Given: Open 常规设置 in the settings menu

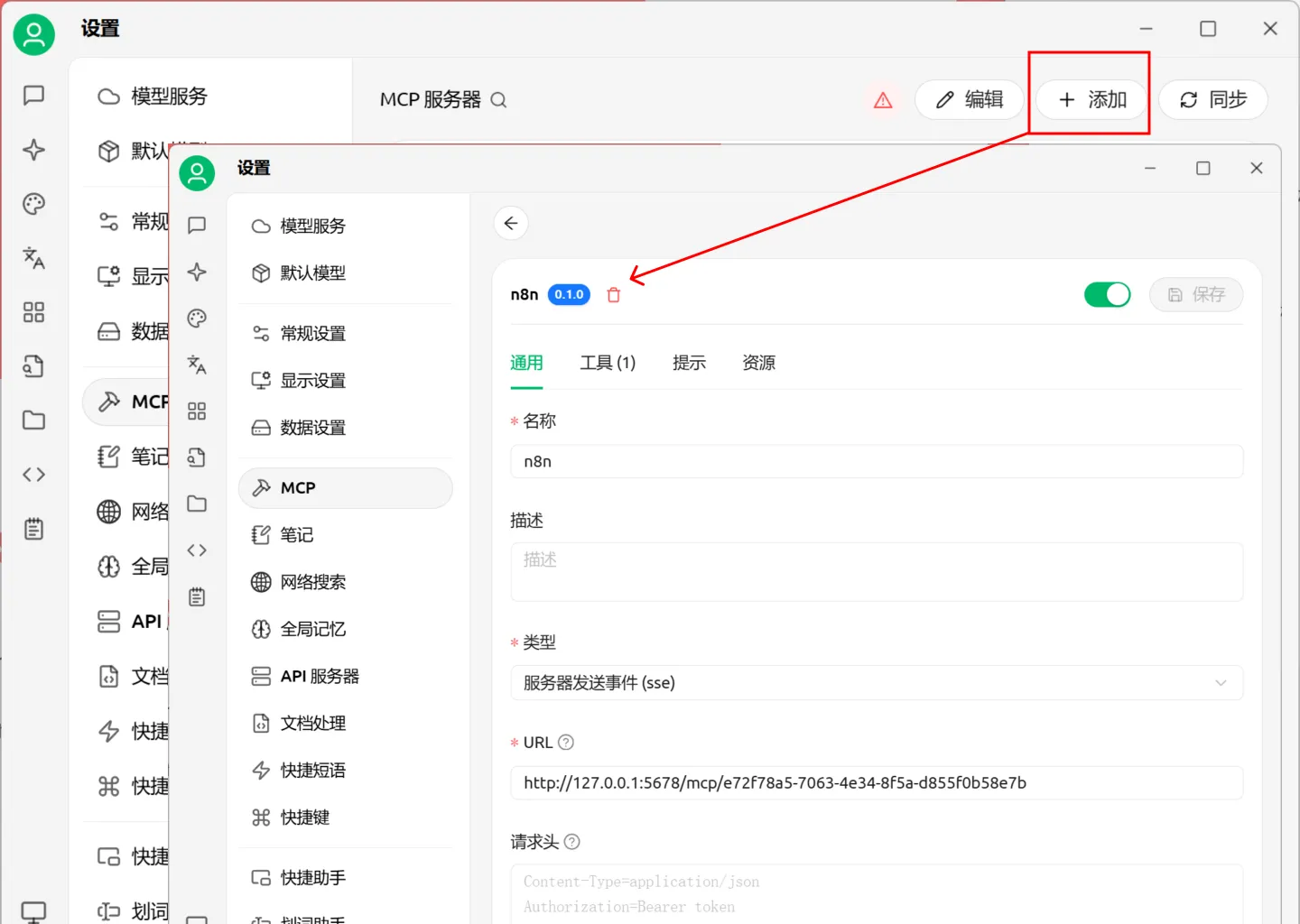Looking at the screenshot, I should [x=312, y=334].
